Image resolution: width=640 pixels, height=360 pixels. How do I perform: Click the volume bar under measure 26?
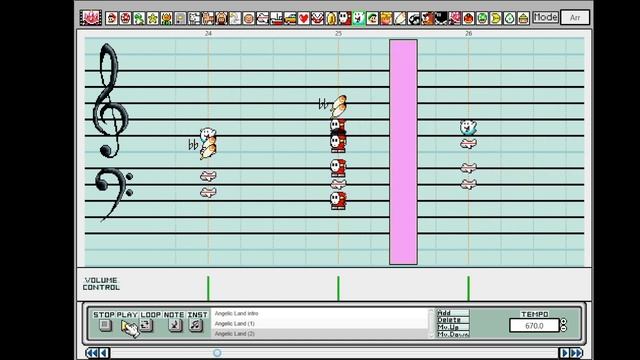(469, 288)
